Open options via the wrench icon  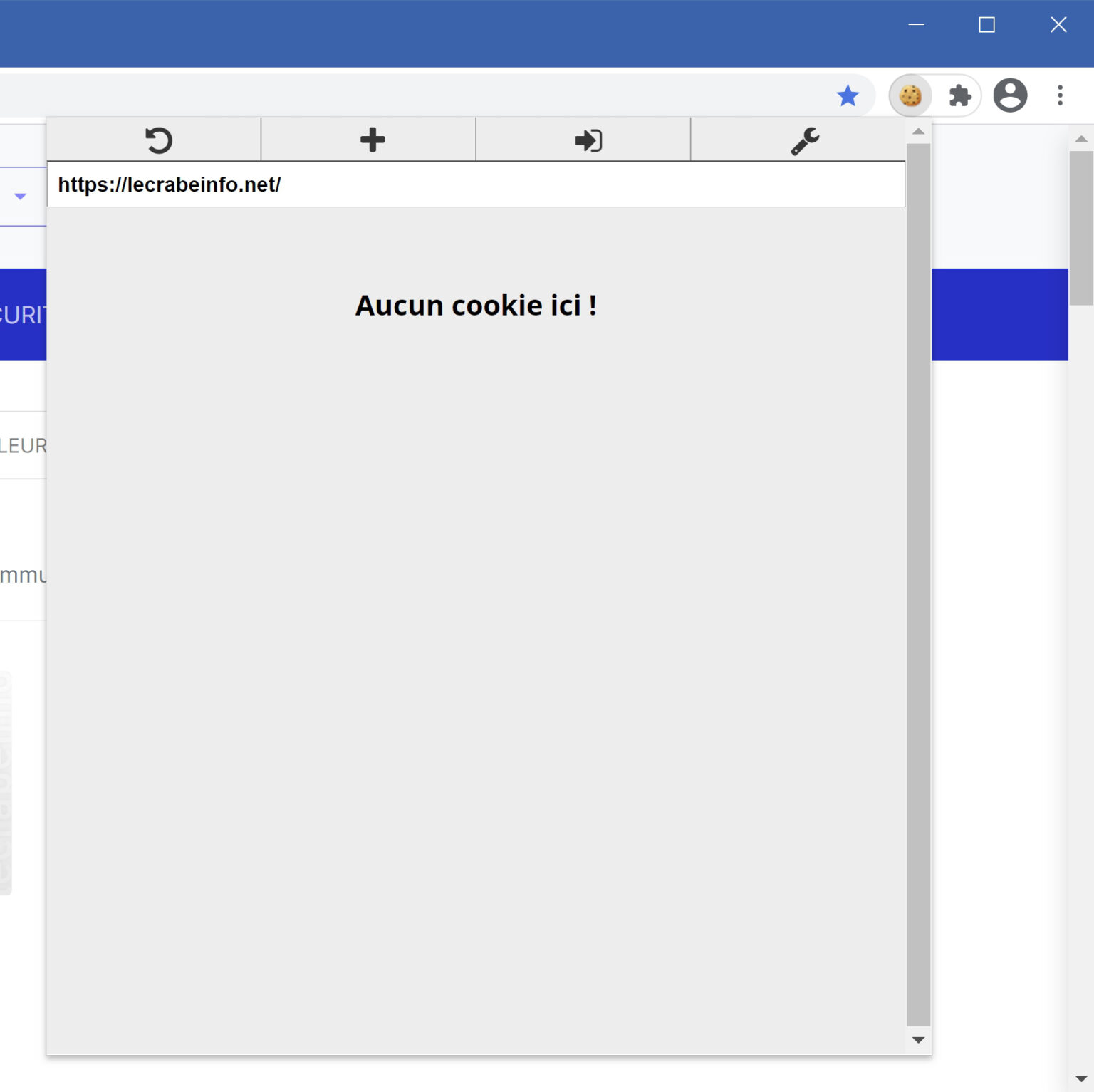tap(805, 140)
